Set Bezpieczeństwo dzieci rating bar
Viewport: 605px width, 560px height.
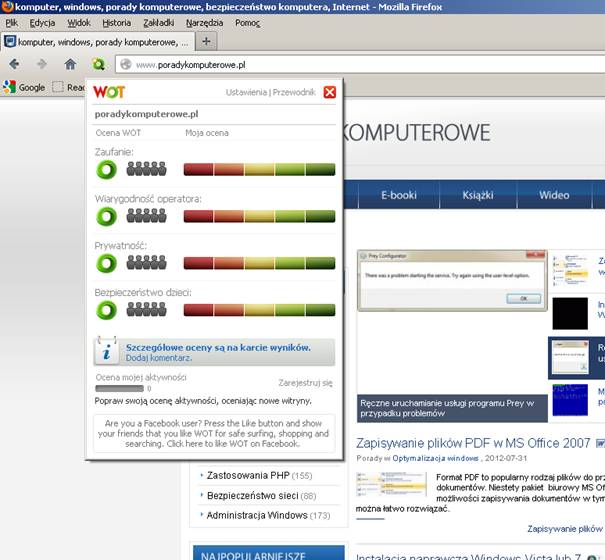click(x=259, y=310)
